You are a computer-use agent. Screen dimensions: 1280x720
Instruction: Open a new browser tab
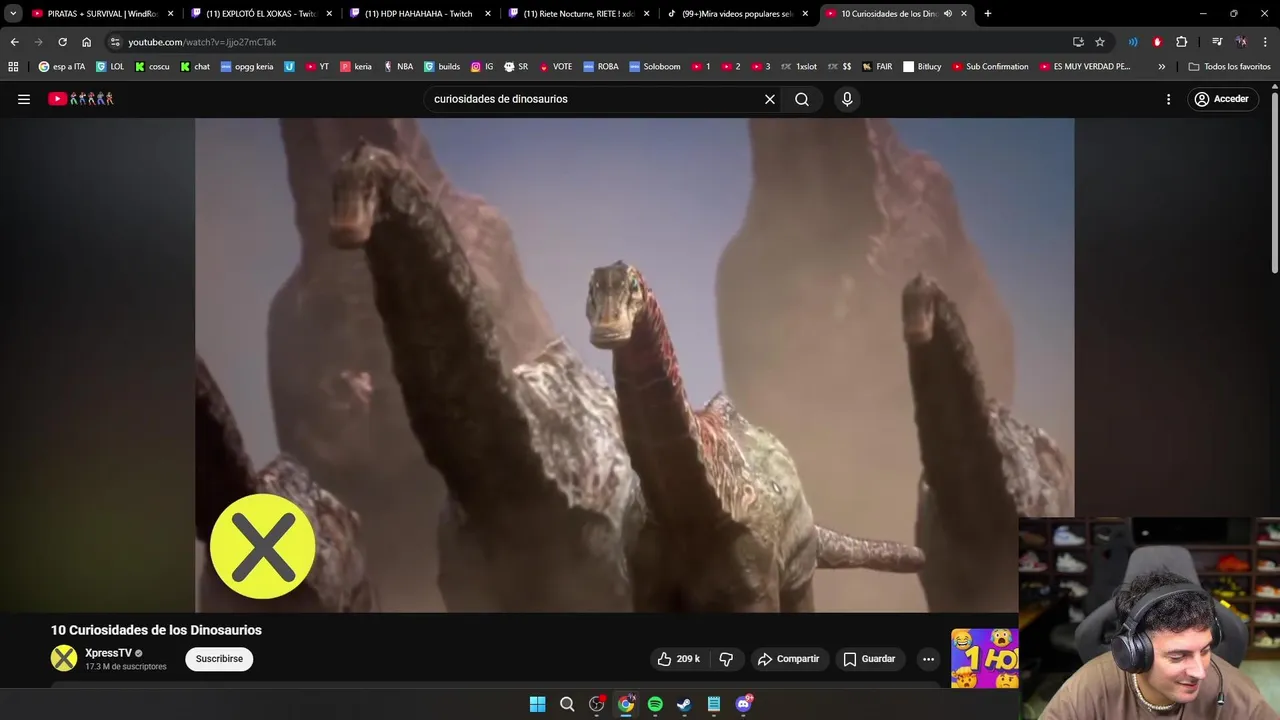pyautogui.click(x=988, y=14)
